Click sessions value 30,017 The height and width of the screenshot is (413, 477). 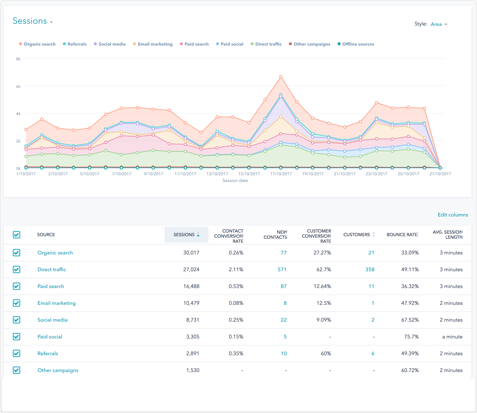191,253
